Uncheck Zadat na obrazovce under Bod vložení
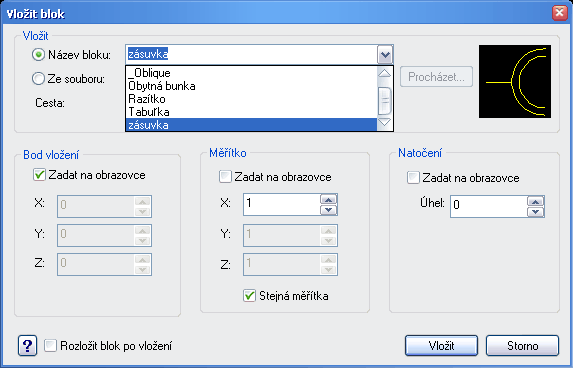Screen dimensions: 573x368 pos(39,175)
